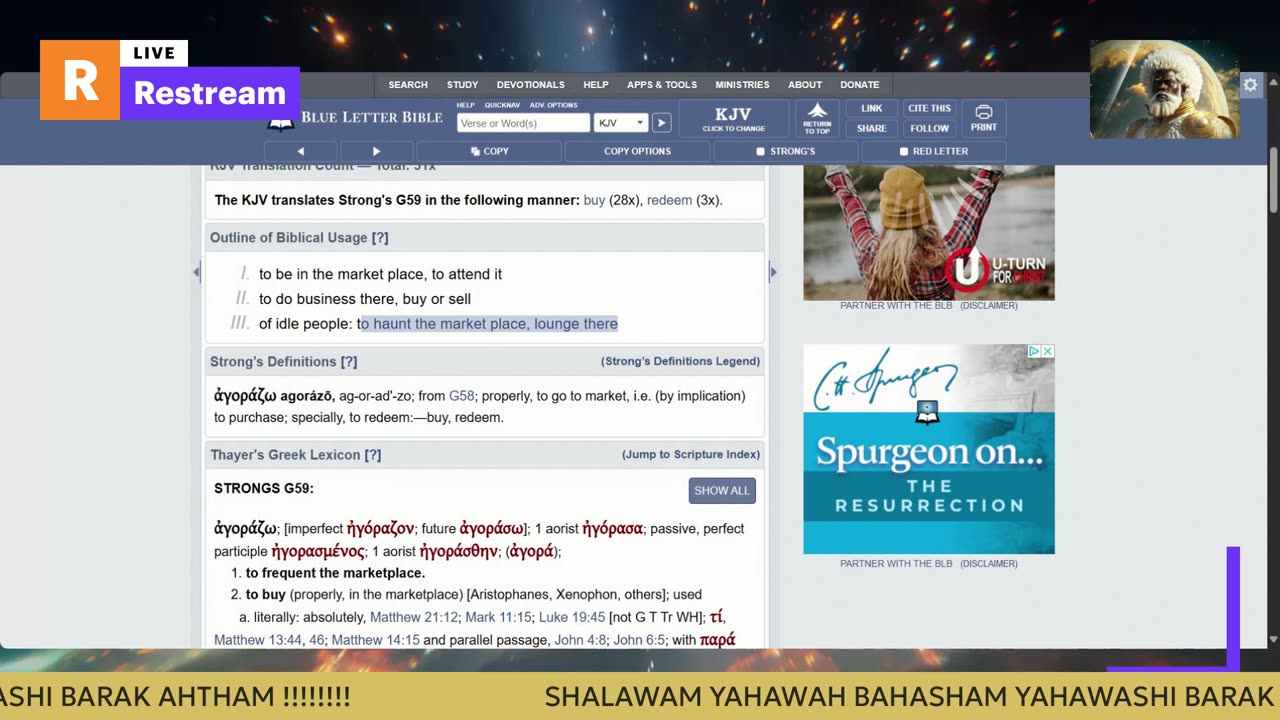Open the Study menu
Viewport: 1280px width, 720px height.
(462, 85)
